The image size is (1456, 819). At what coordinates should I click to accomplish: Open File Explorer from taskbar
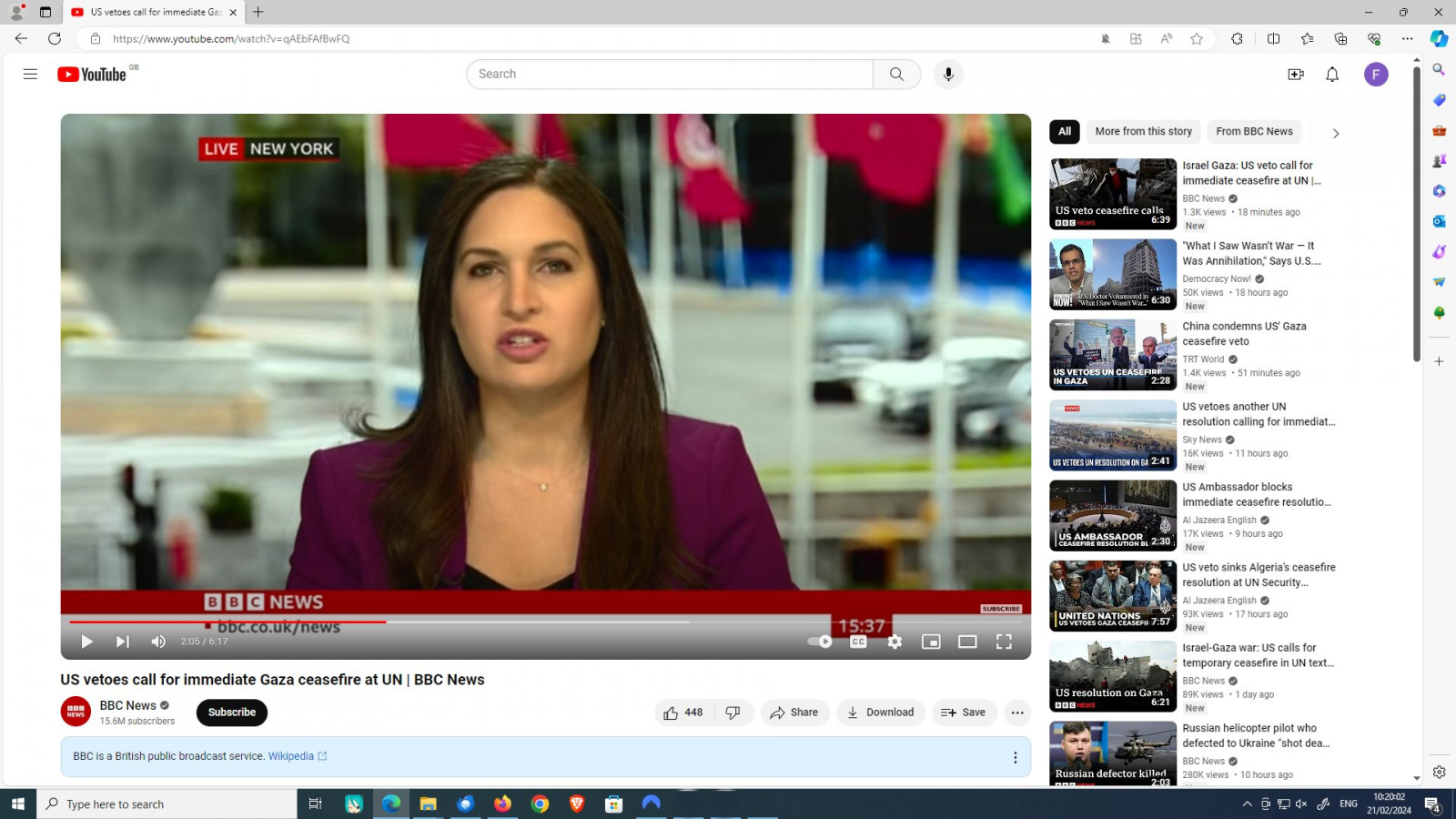pyautogui.click(x=428, y=804)
